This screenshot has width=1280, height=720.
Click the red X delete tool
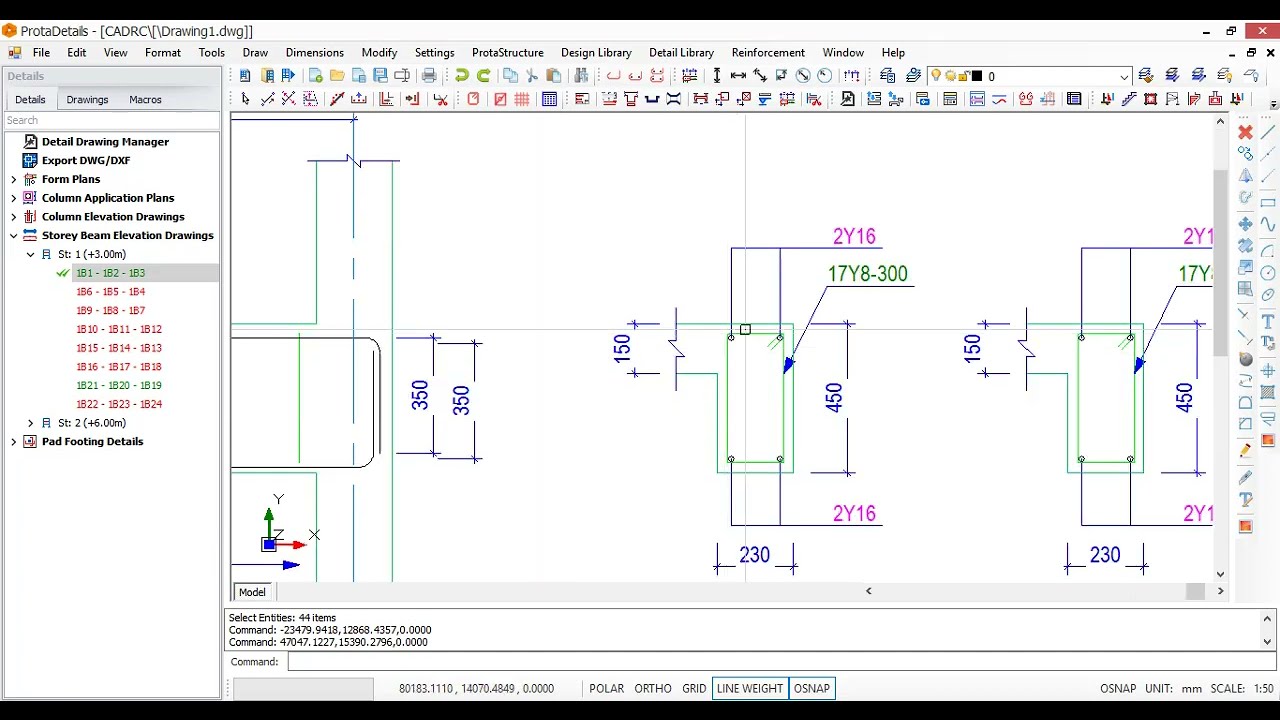(1245, 132)
